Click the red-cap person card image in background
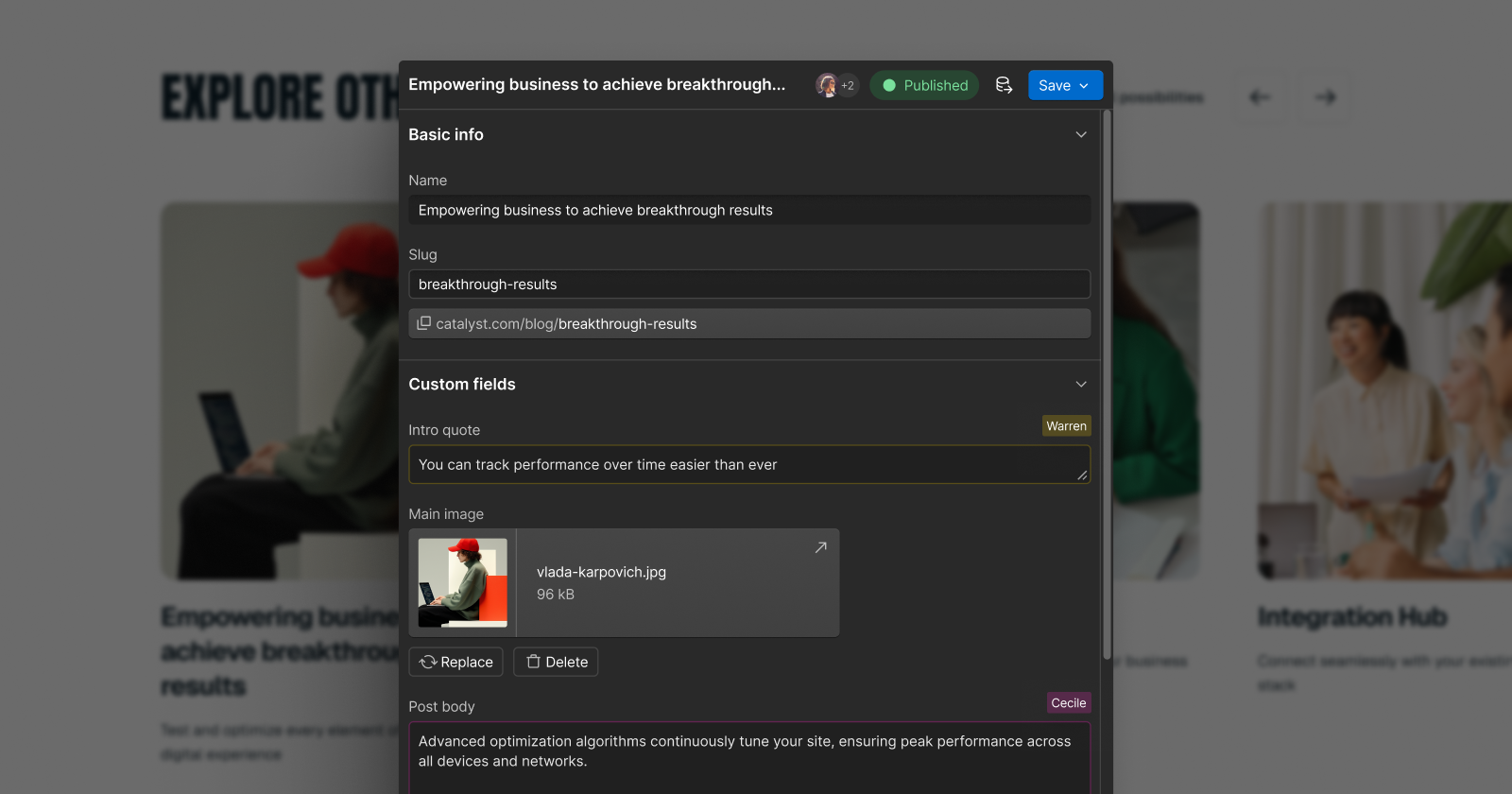 [280, 390]
